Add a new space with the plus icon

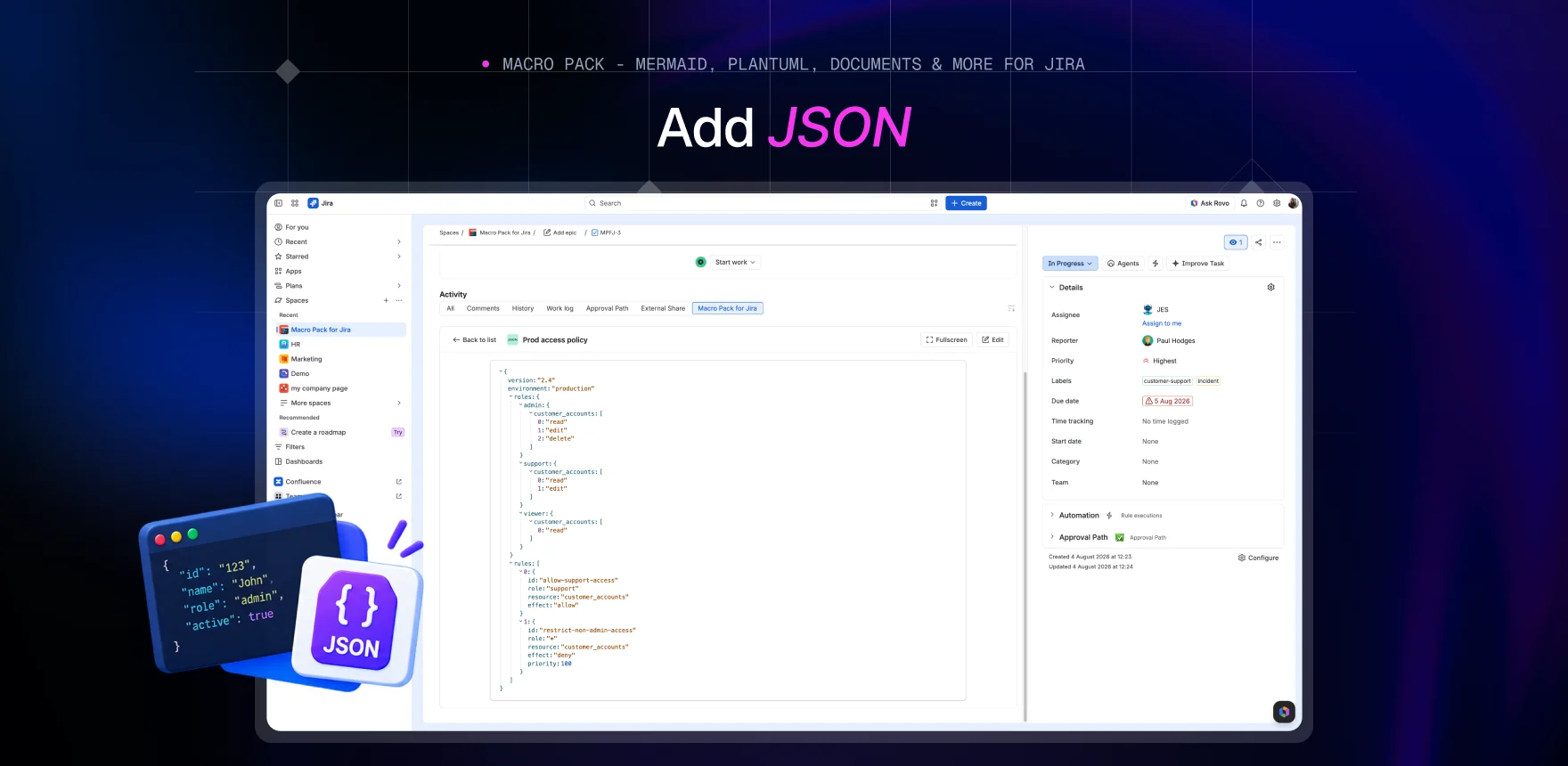386,300
